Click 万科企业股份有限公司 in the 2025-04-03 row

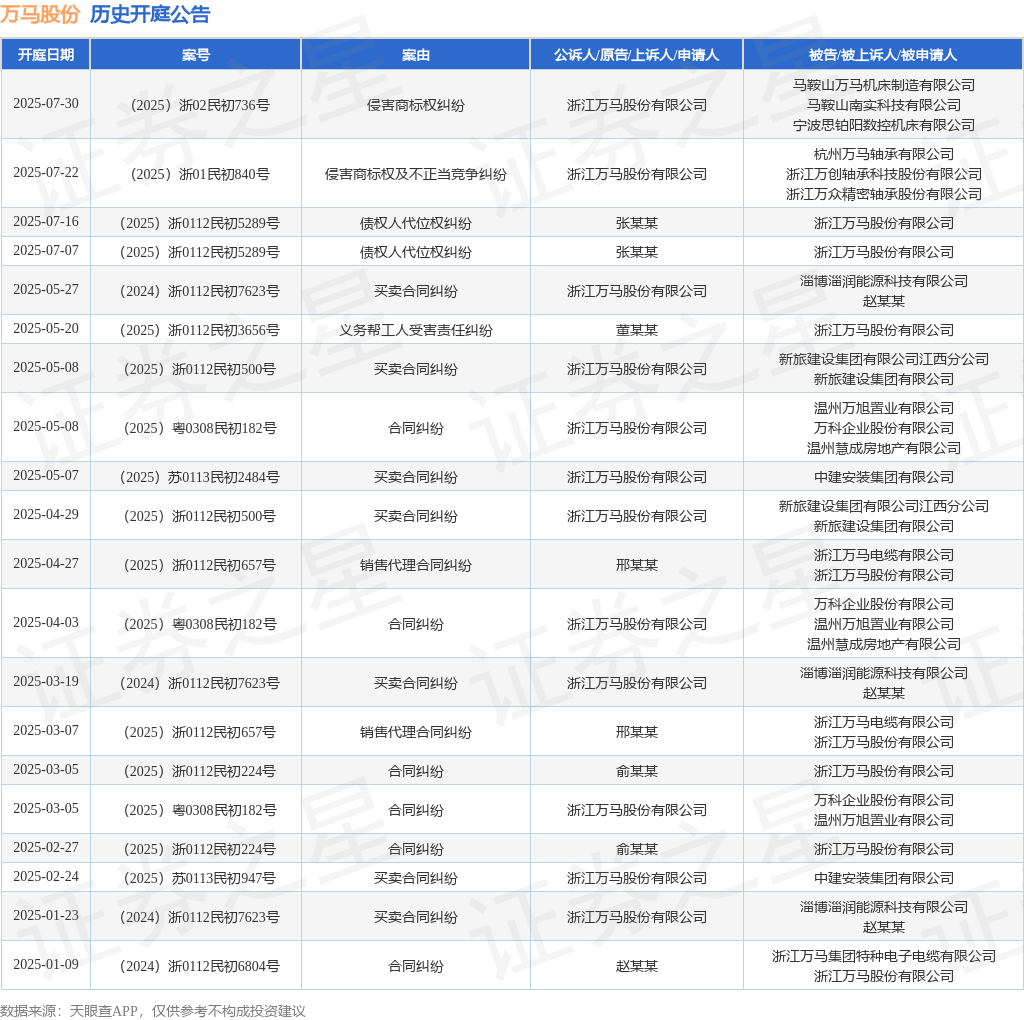pos(884,604)
